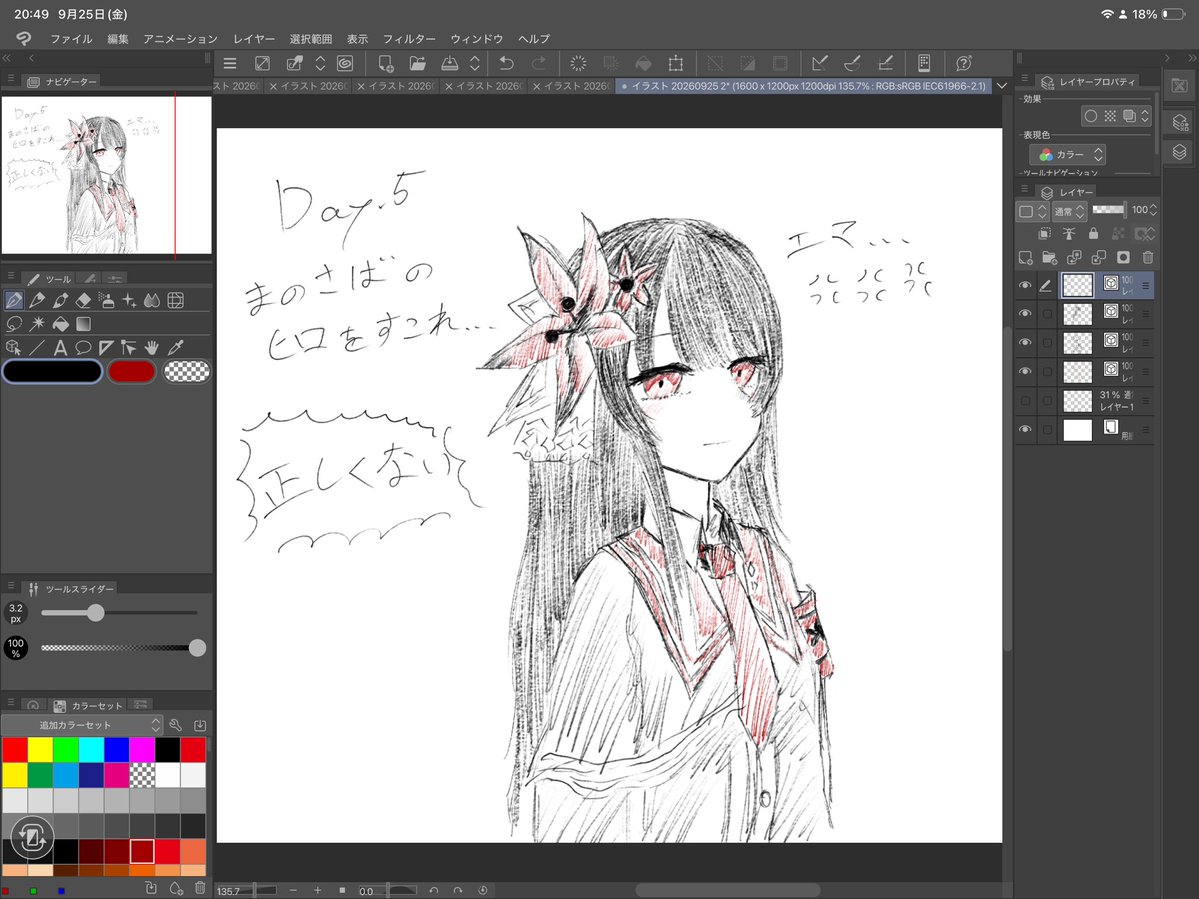This screenshot has width=1199, height=899.
Task: Select the Hand move tool
Action: point(151,348)
